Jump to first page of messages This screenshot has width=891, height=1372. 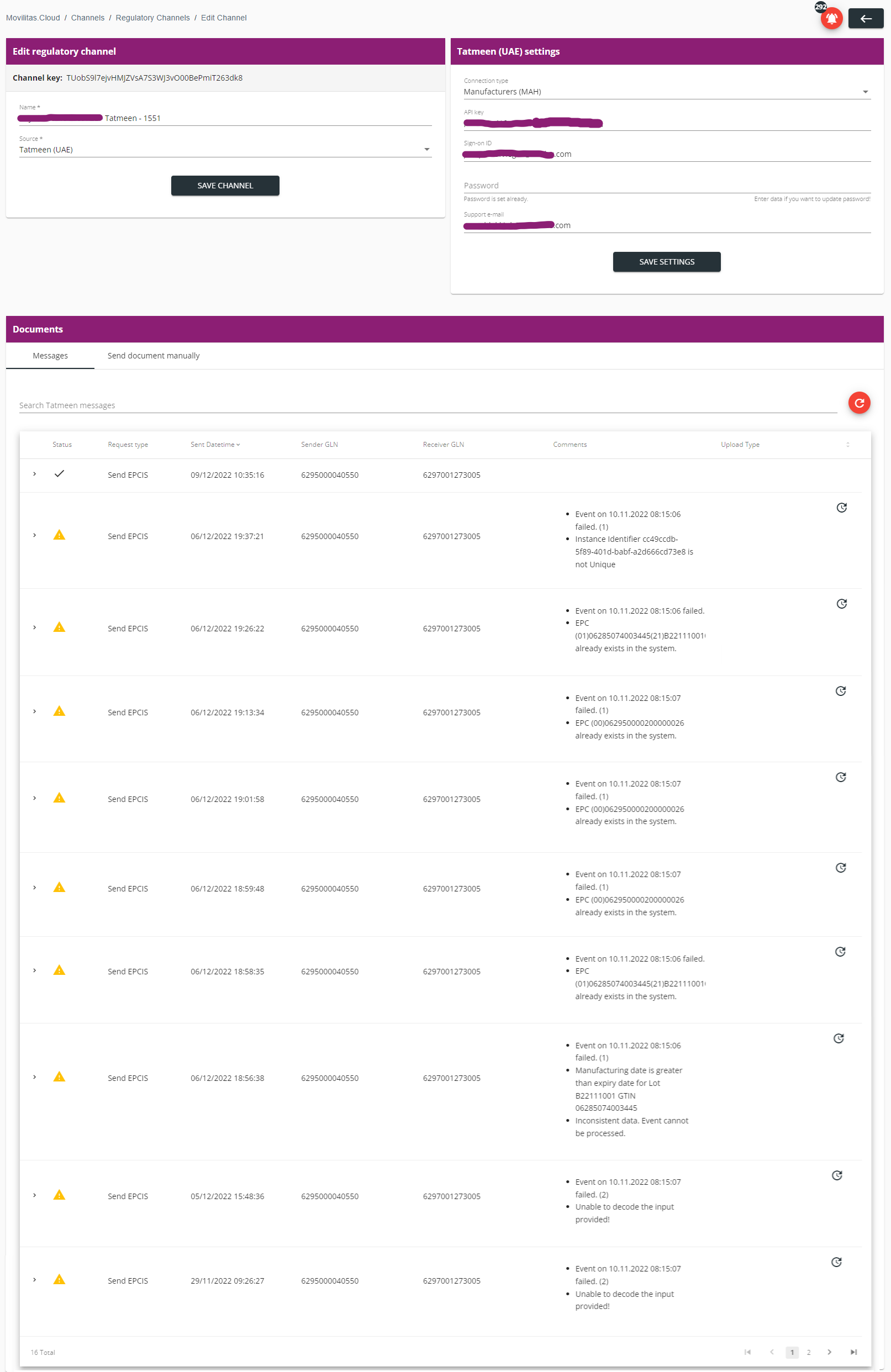click(x=747, y=1352)
